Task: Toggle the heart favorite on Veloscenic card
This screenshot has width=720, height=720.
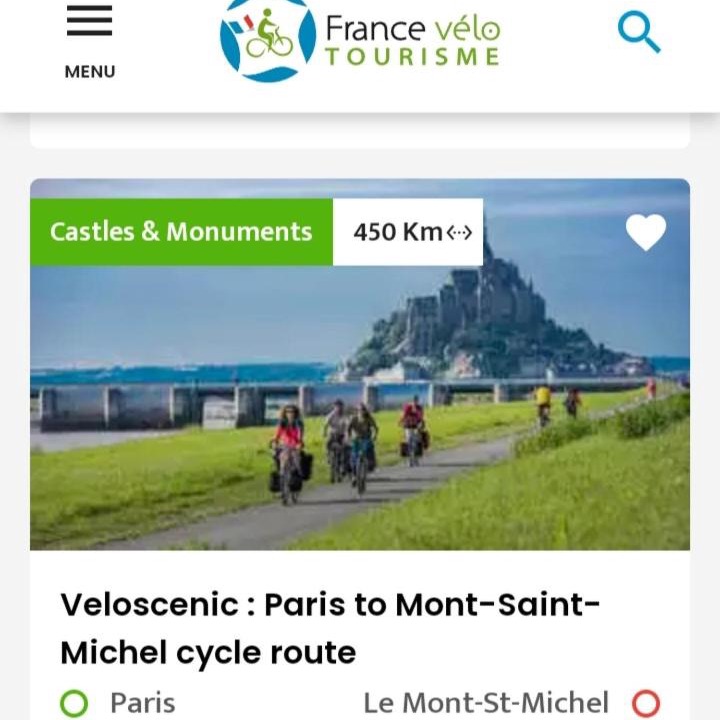Action: (646, 233)
